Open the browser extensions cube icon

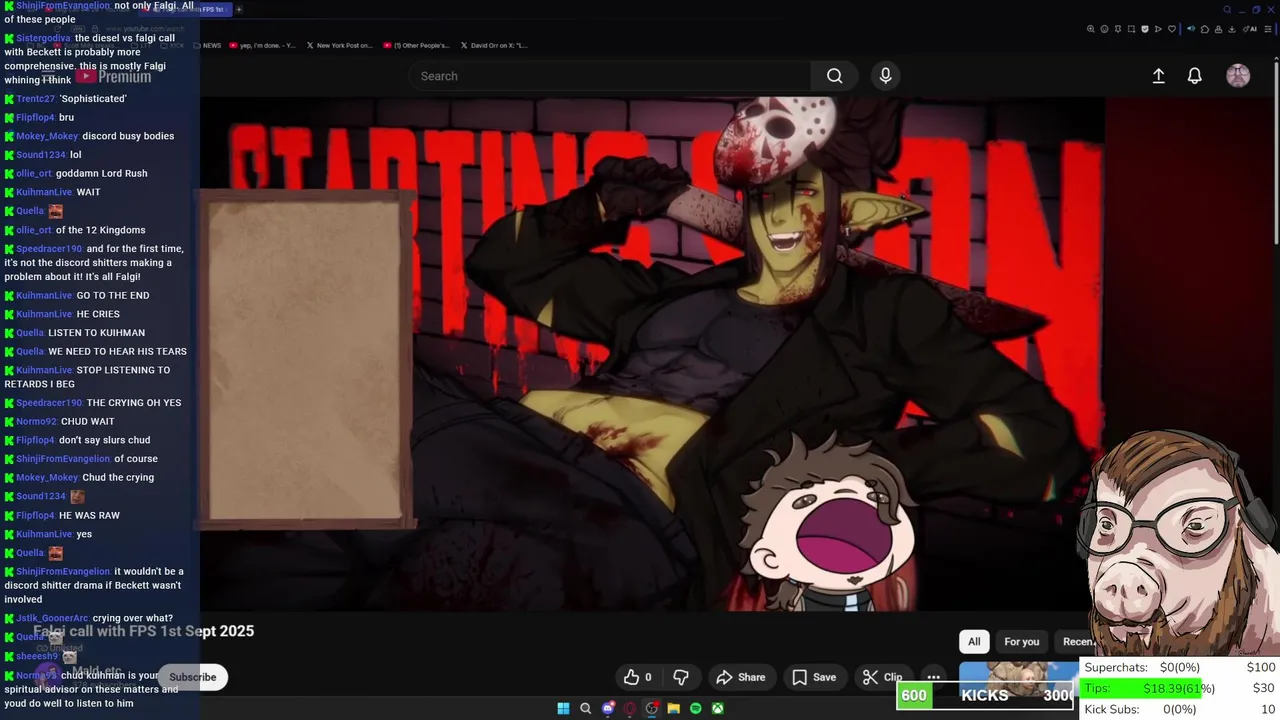click(1205, 29)
